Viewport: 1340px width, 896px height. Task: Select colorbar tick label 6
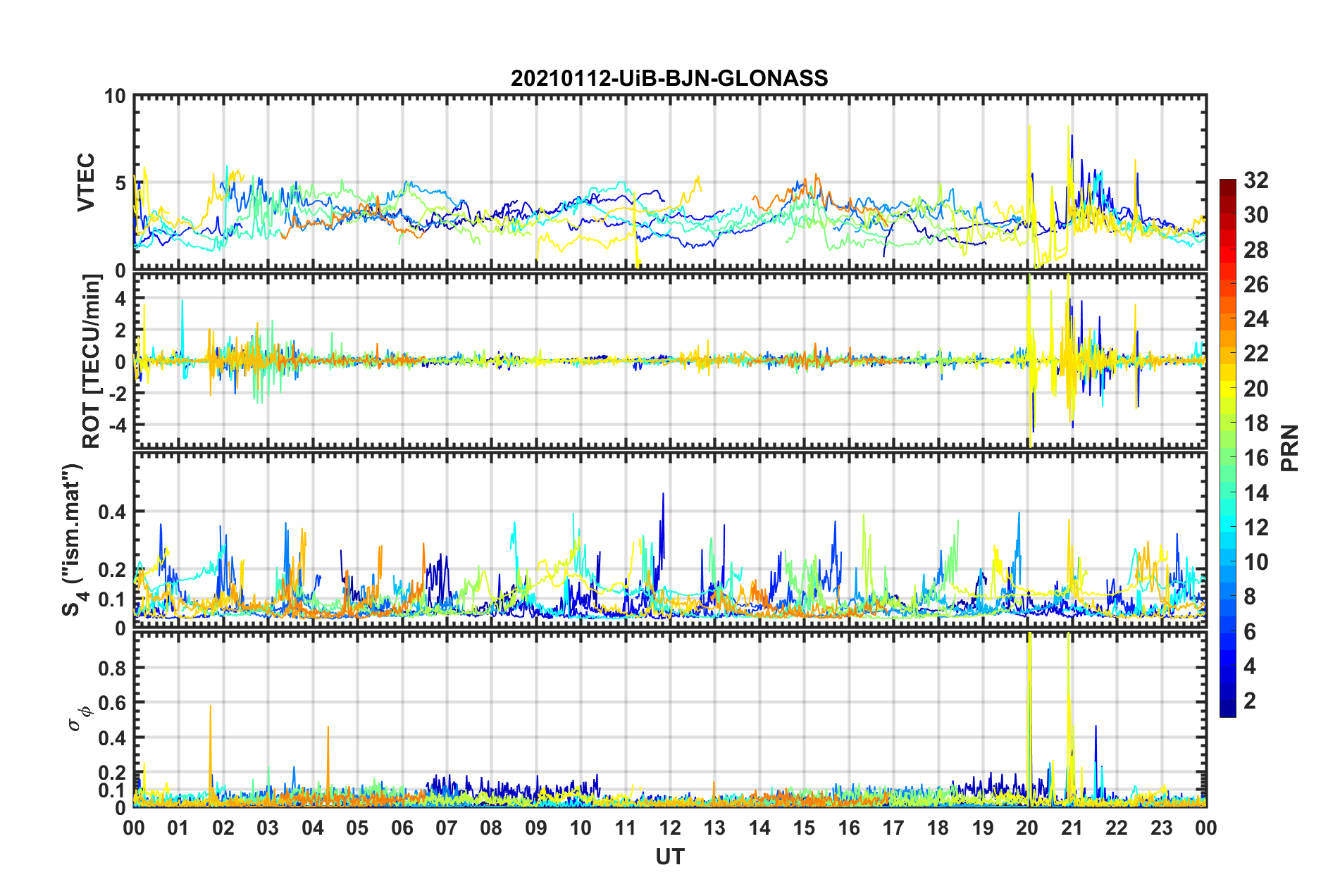pos(1250,632)
